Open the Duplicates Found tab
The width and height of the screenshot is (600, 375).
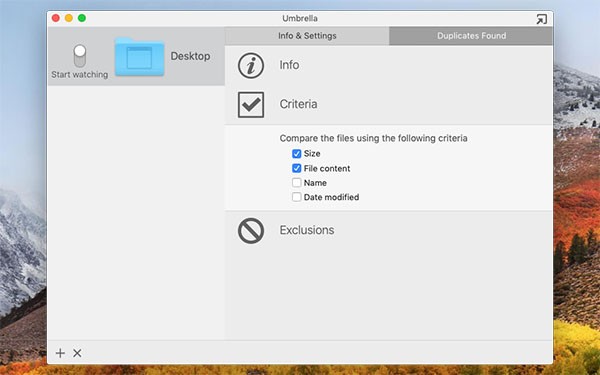pyautogui.click(x=471, y=36)
